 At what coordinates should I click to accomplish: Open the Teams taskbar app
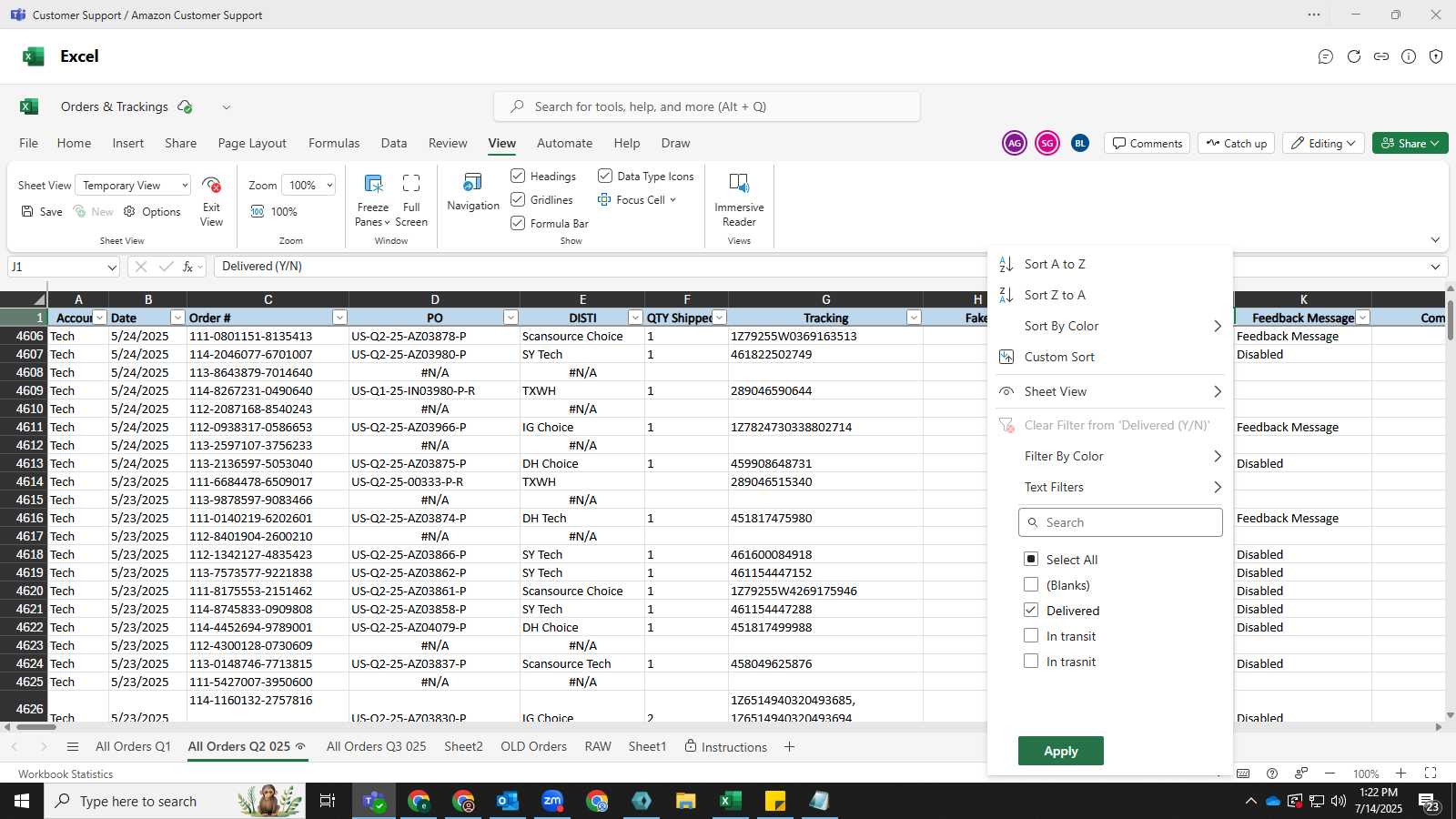tap(373, 801)
